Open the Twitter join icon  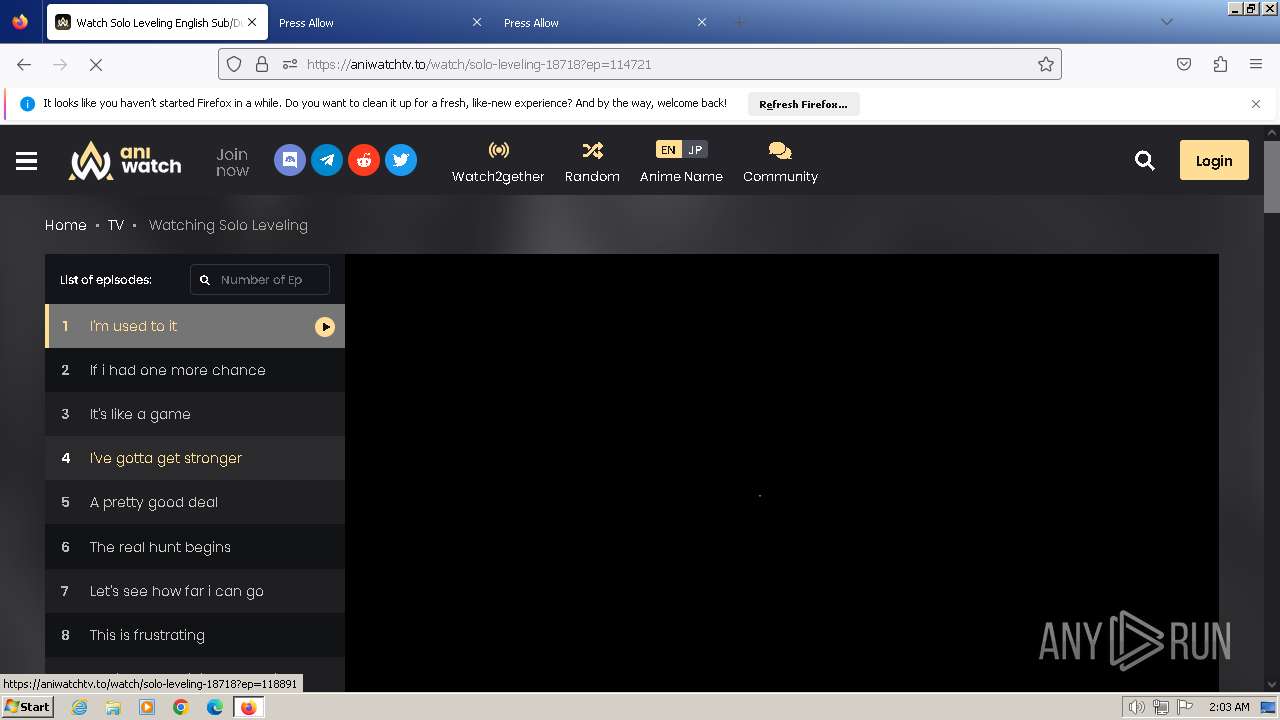pyautogui.click(x=401, y=160)
